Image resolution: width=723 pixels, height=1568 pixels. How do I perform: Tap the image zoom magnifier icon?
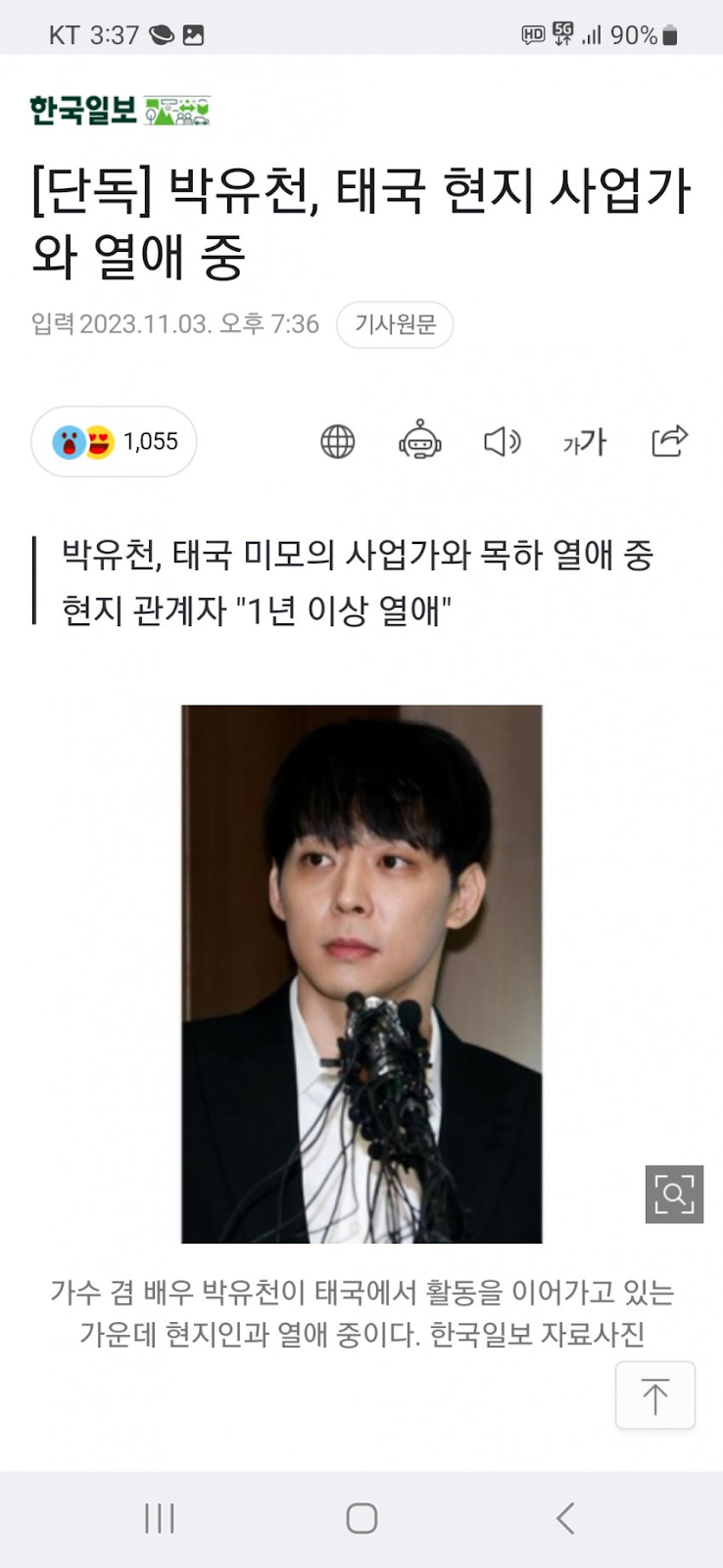tap(674, 1195)
